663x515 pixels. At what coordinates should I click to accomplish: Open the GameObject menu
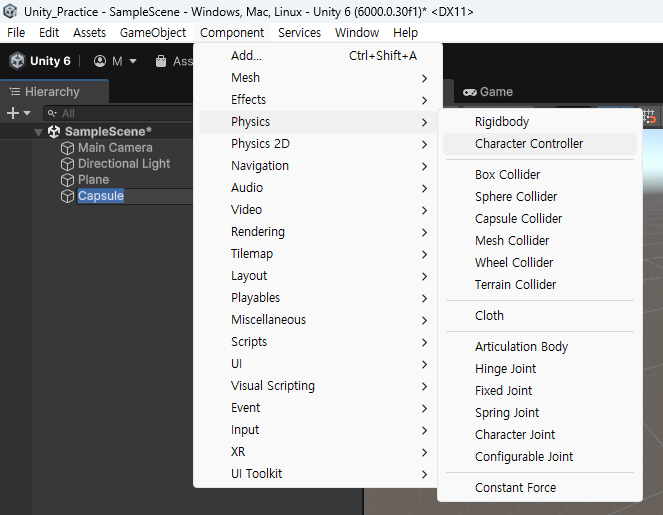click(x=153, y=33)
